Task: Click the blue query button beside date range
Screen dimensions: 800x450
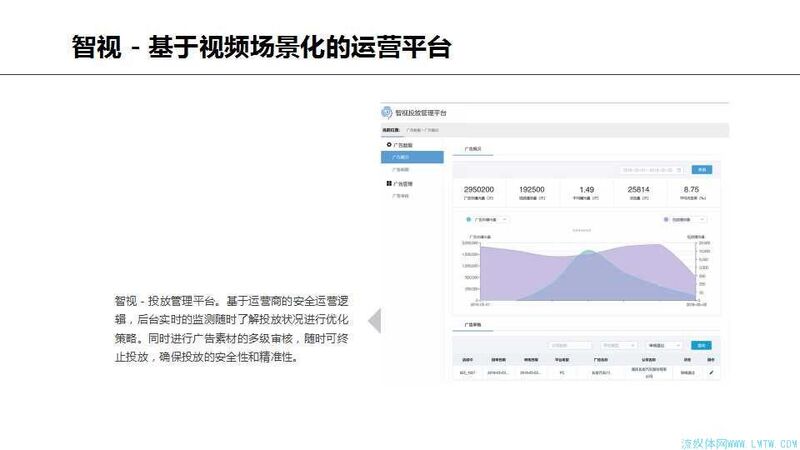Action: click(702, 170)
